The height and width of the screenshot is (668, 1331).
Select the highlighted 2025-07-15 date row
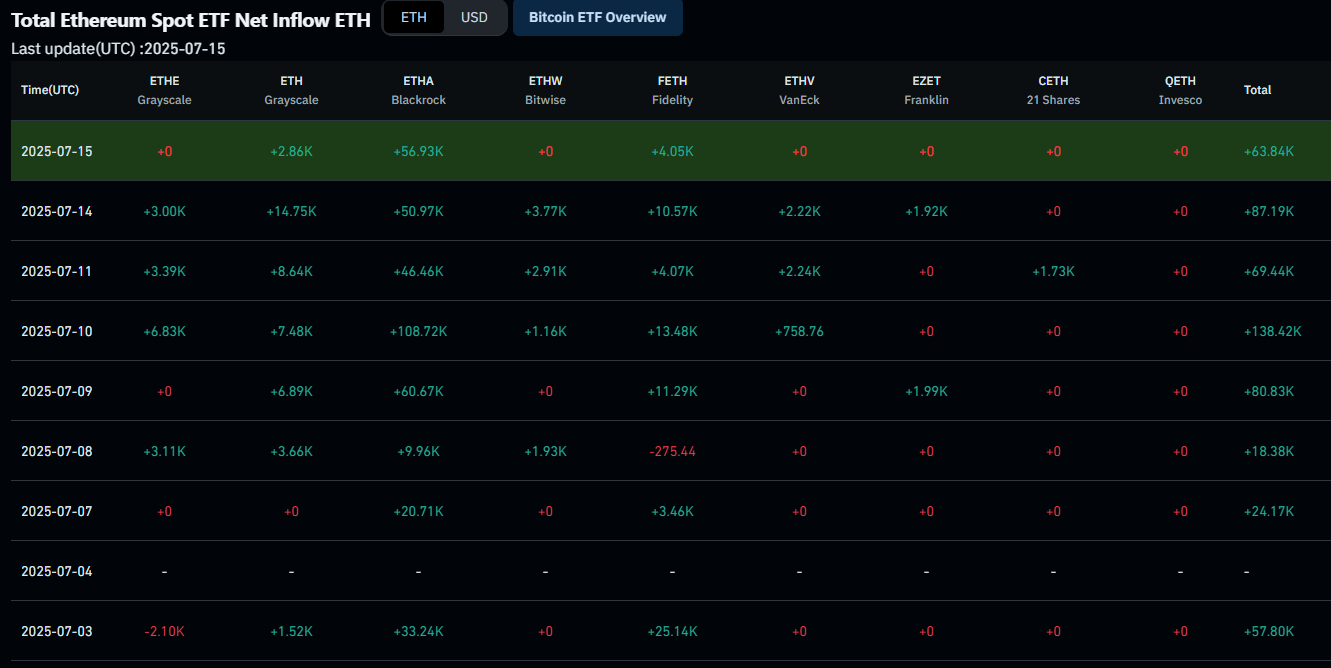pyautogui.click(x=56, y=151)
